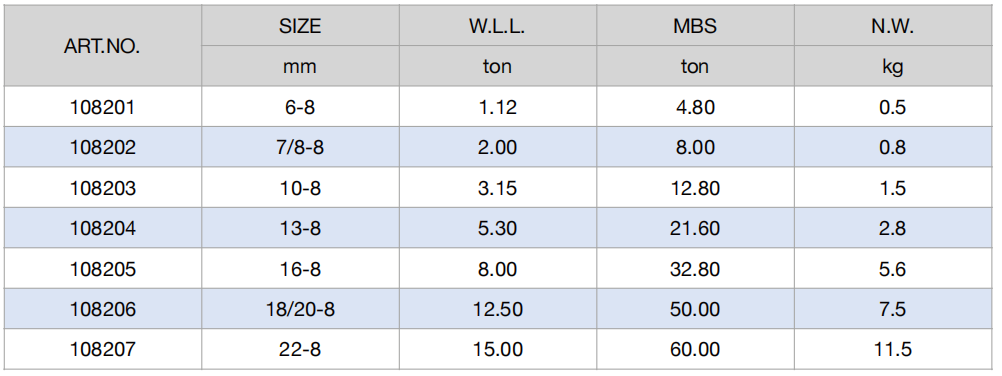The image size is (1002, 376).
Task: Click the N.W. column header
Action: [893, 26]
